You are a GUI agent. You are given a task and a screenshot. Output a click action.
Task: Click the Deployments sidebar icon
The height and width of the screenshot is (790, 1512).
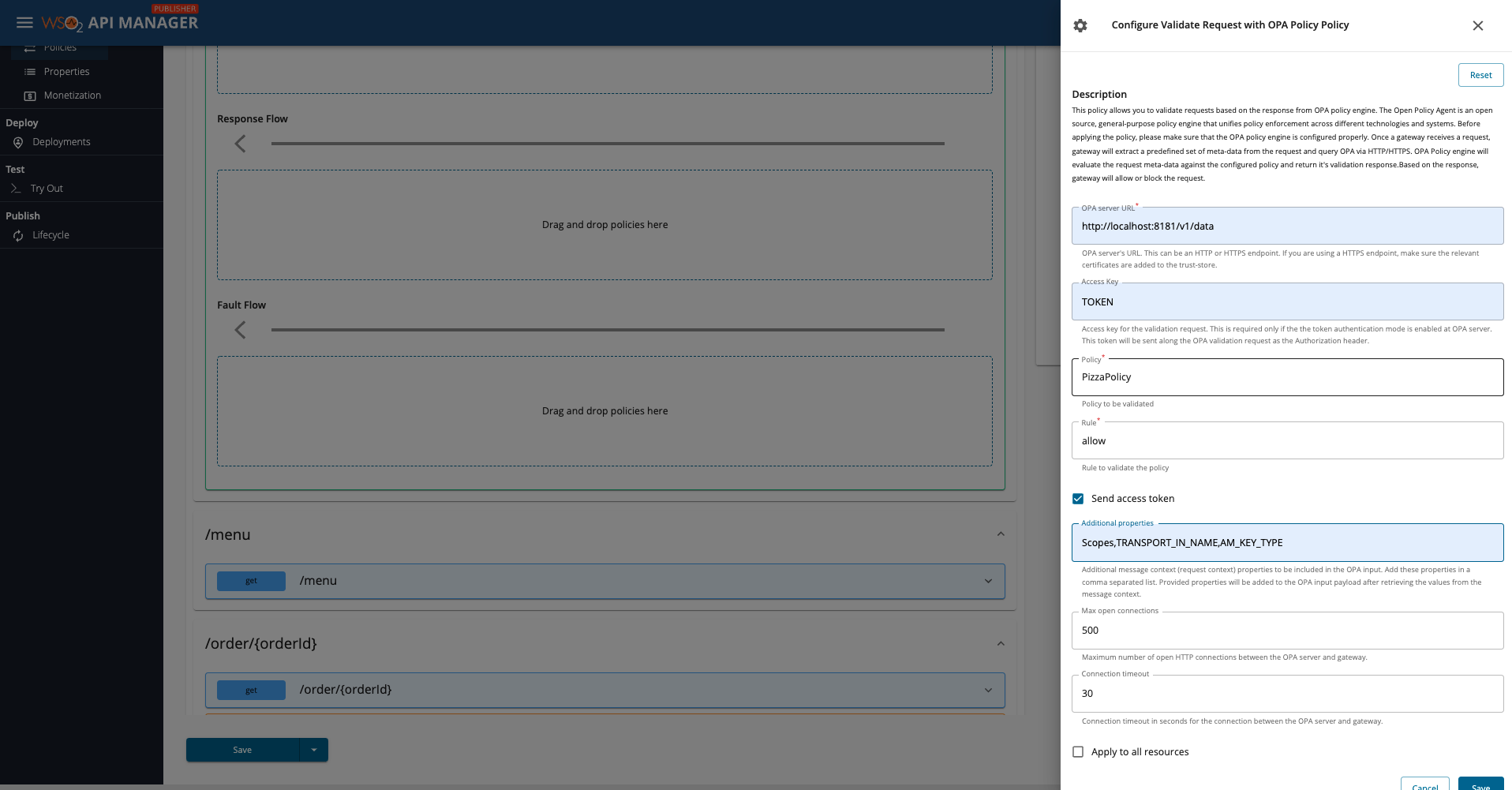coord(18,142)
